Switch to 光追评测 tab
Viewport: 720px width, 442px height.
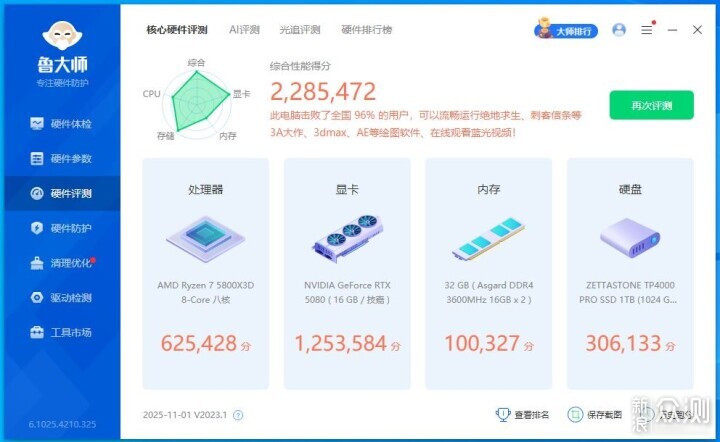tap(300, 30)
